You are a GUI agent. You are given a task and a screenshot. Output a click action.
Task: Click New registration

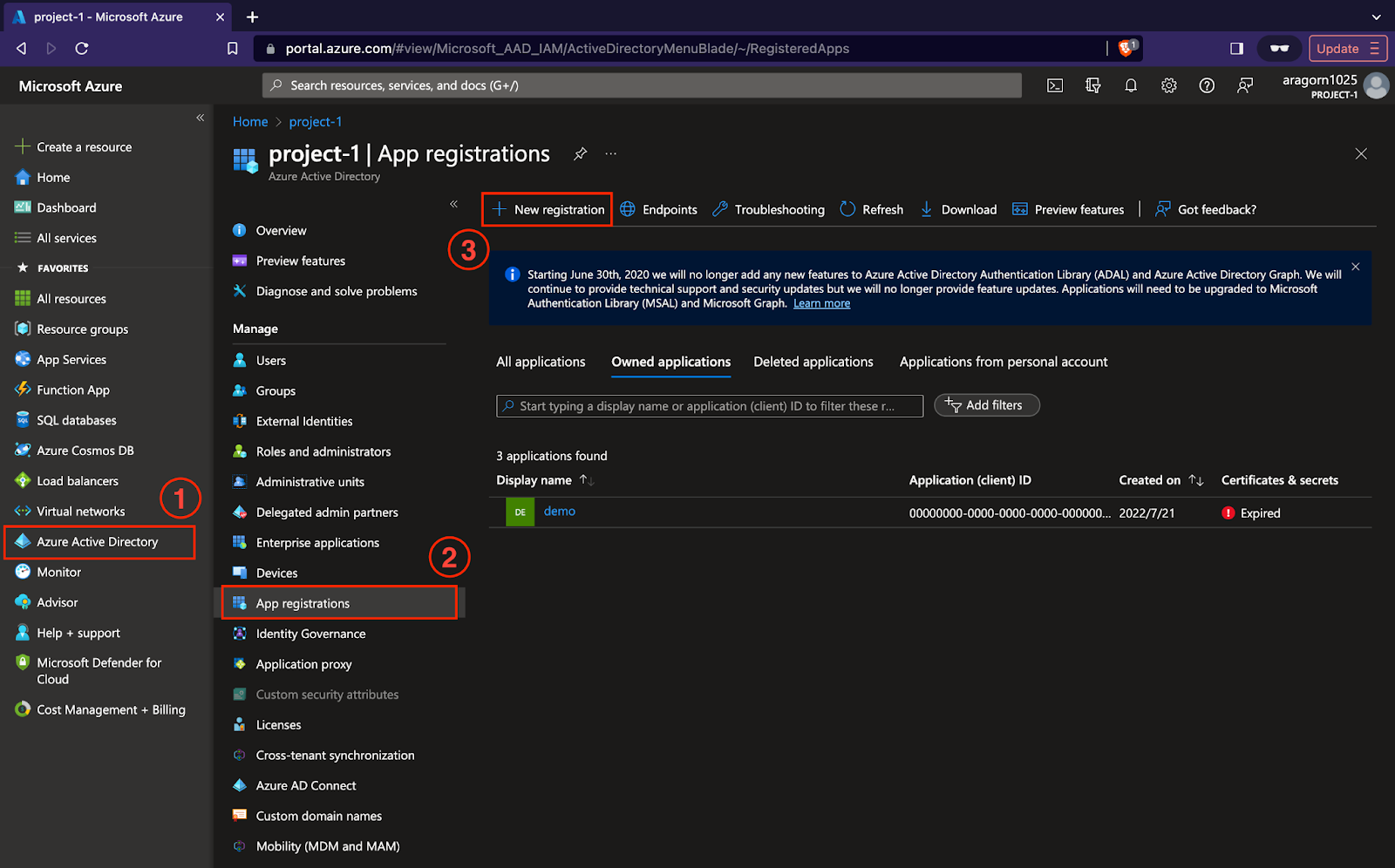pos(548,210)
